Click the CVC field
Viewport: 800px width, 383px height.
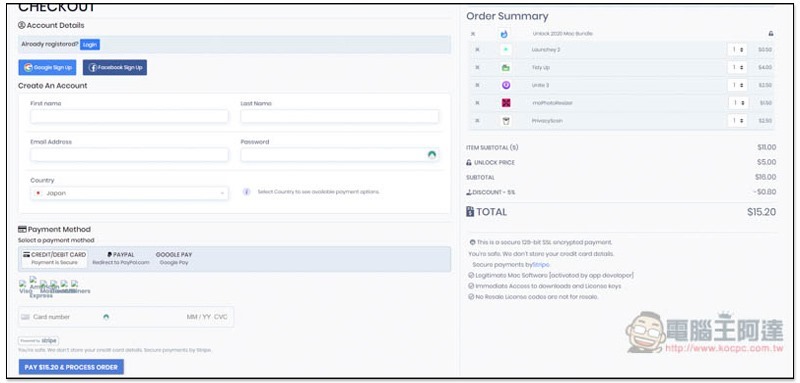coord(220,317)
